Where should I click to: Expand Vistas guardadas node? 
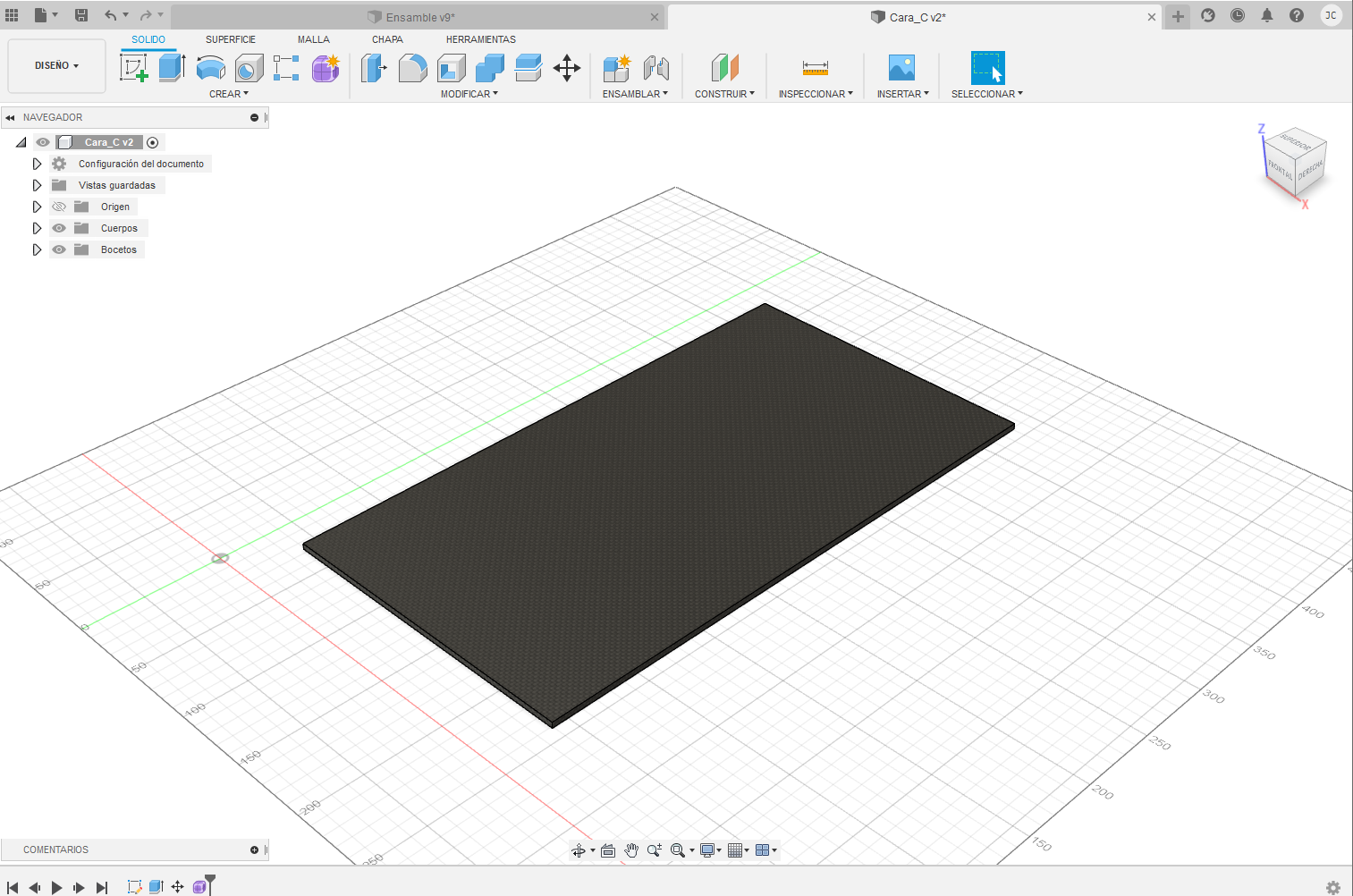(x=37, y=185)
